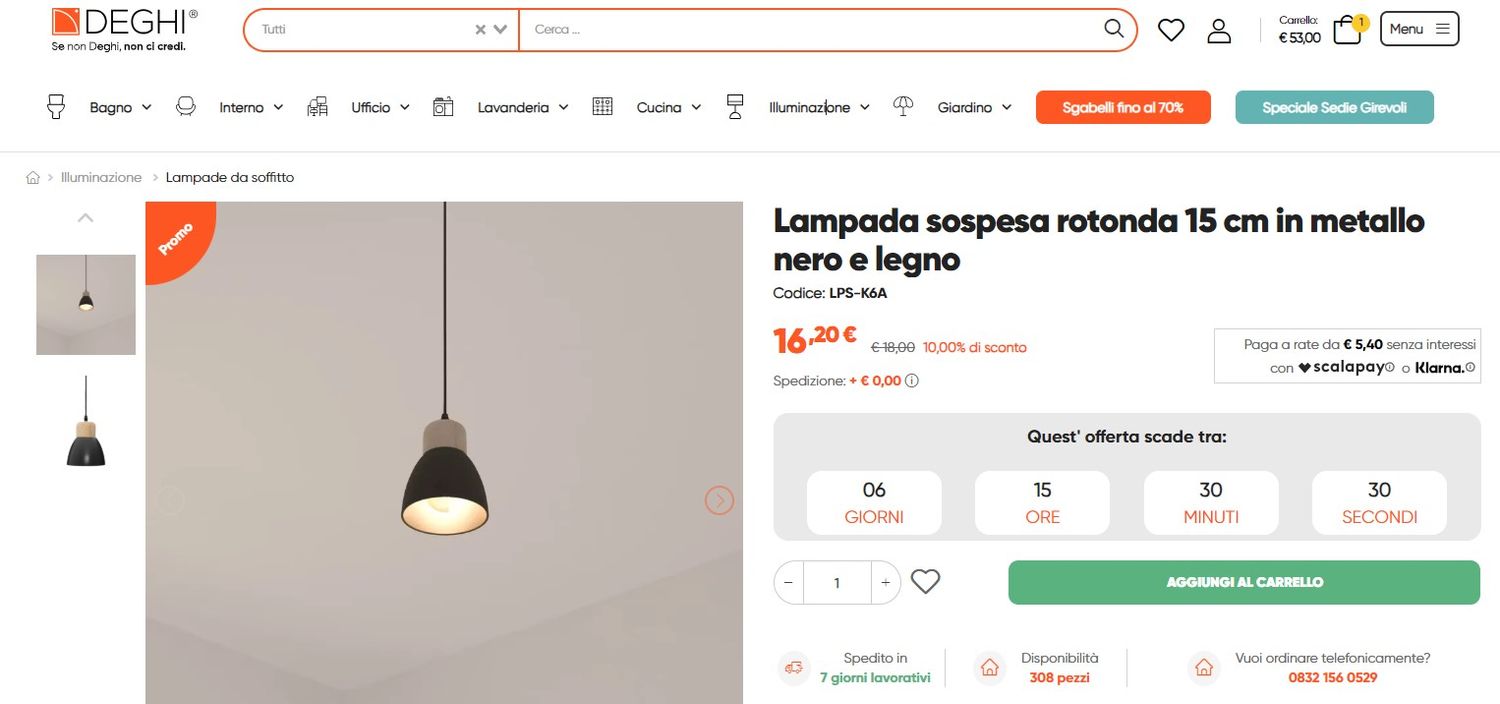Screen dimensions: 1500x704
Task: Open the Cucina category menu
Action: point(668,108)
